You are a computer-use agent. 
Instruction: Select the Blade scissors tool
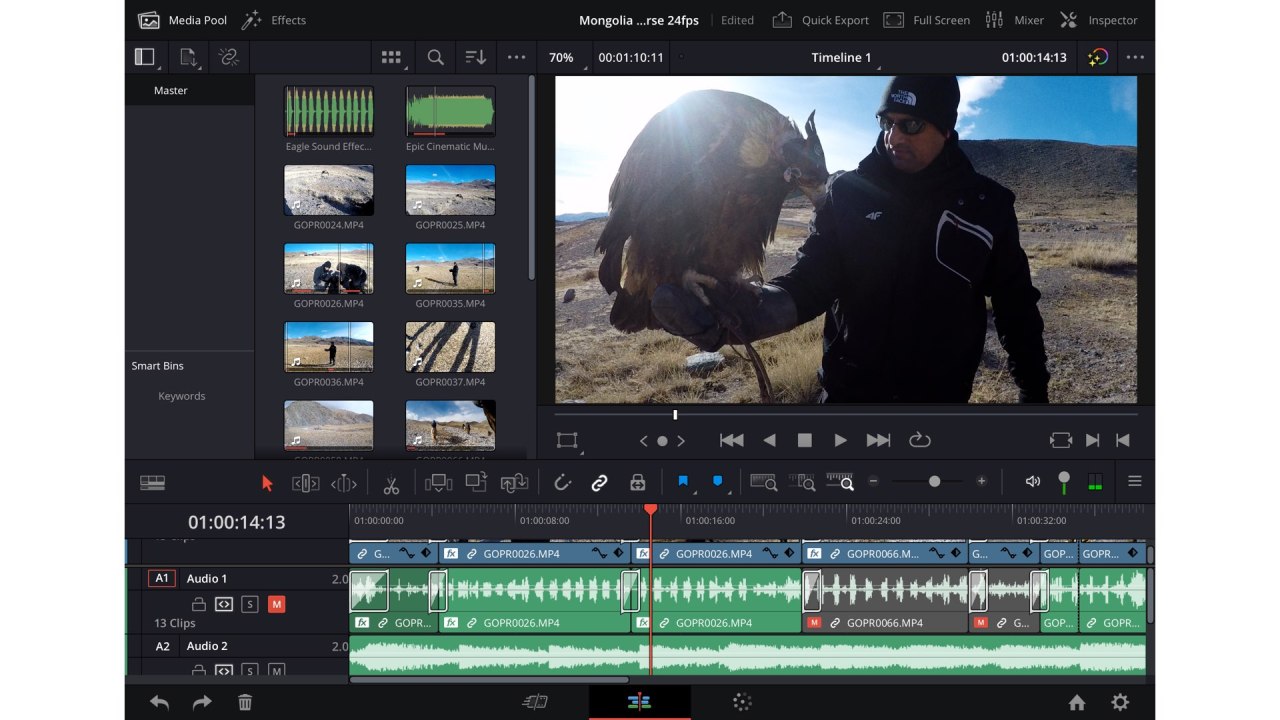(391, 484)
